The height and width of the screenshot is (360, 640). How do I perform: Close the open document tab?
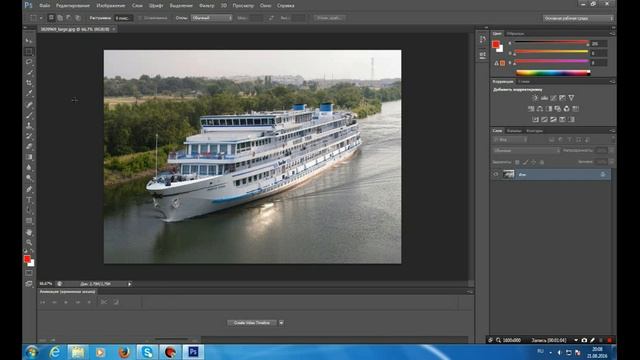pyautogui.click(x=114, y=29)
